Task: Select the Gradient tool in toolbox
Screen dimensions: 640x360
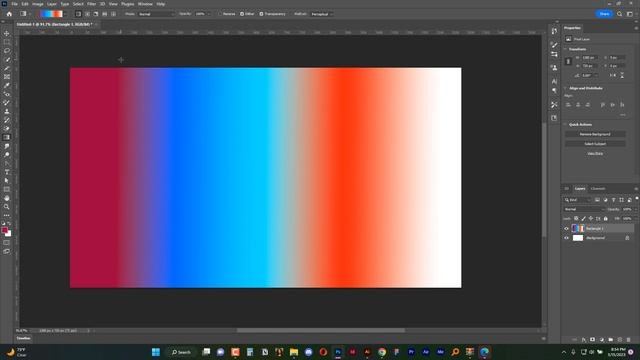Action: [7, 137]
